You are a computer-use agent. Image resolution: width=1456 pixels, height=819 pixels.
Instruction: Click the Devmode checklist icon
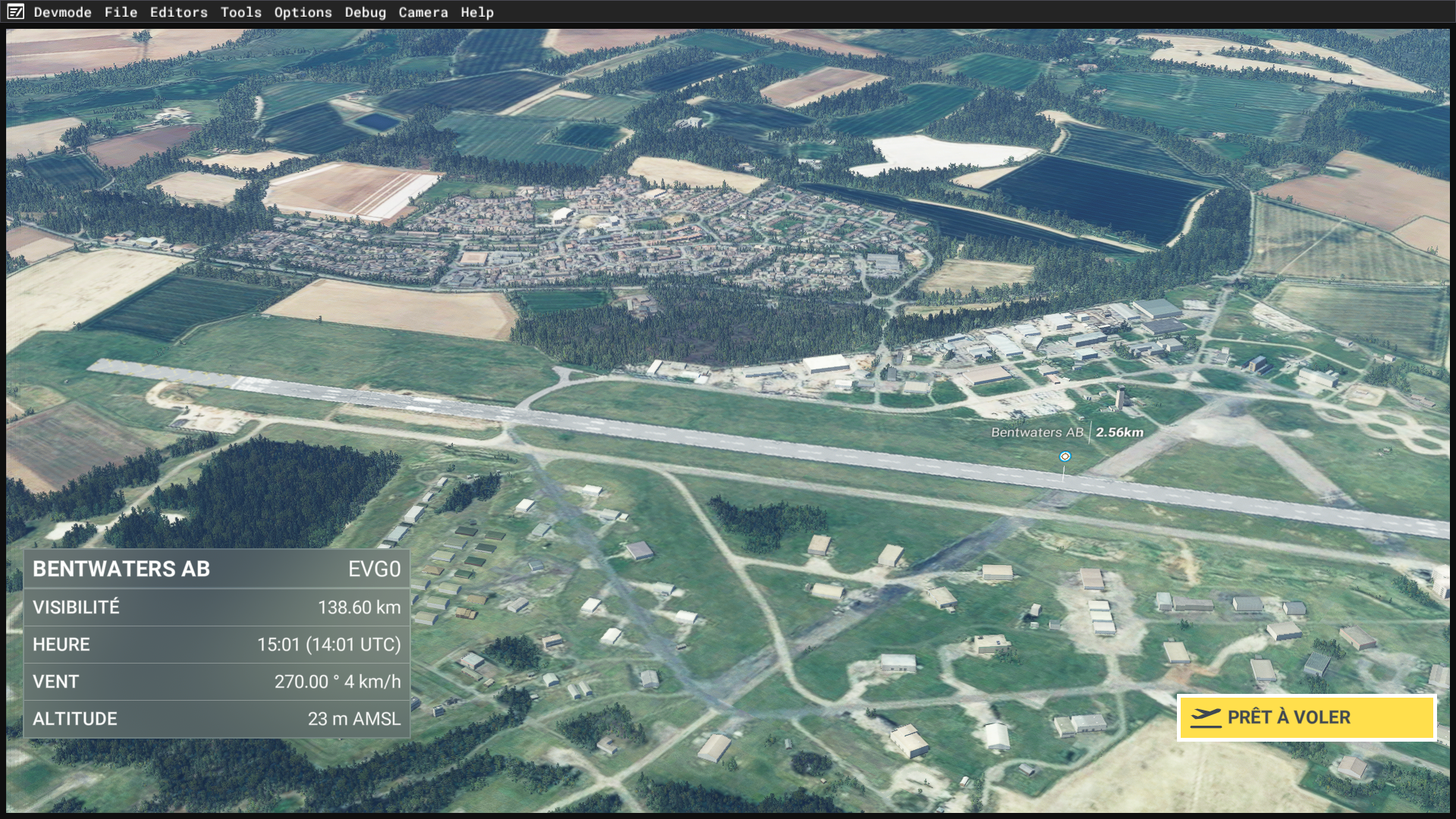click(x=15, y=11)
